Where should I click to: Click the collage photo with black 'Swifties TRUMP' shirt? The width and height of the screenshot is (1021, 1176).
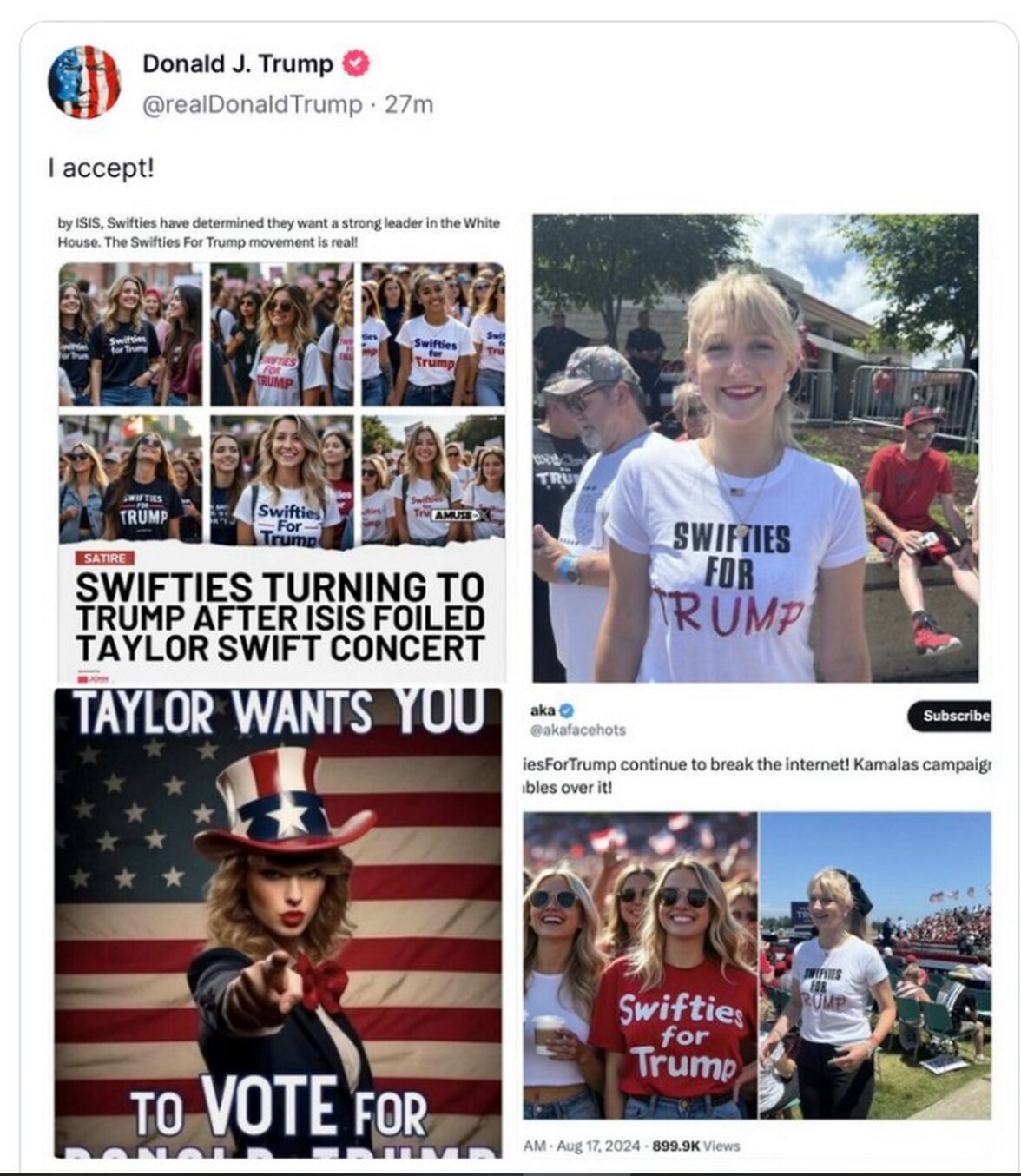pos(130,480)
